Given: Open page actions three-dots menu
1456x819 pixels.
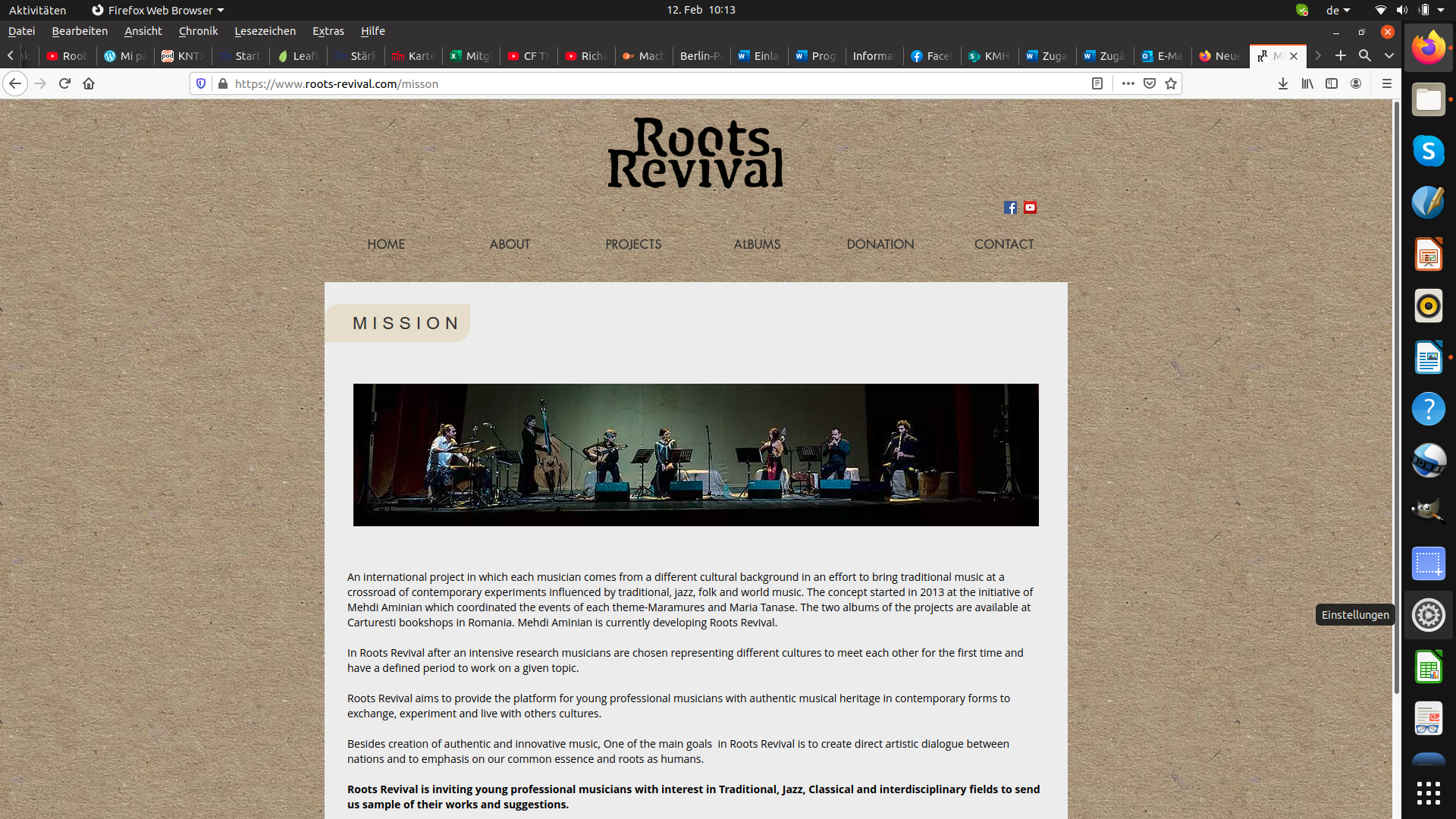Looking at the screenshot, I should click(1128, 83).
